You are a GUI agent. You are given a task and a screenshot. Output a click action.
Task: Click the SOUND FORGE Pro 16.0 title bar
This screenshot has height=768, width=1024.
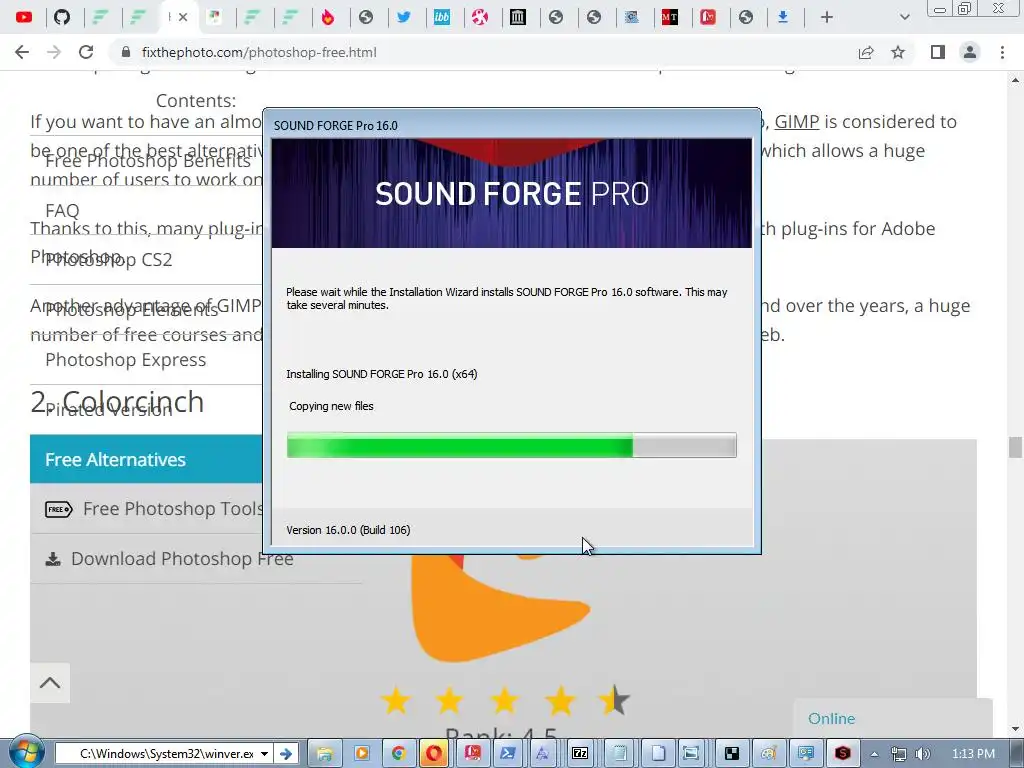click(511, 125)
